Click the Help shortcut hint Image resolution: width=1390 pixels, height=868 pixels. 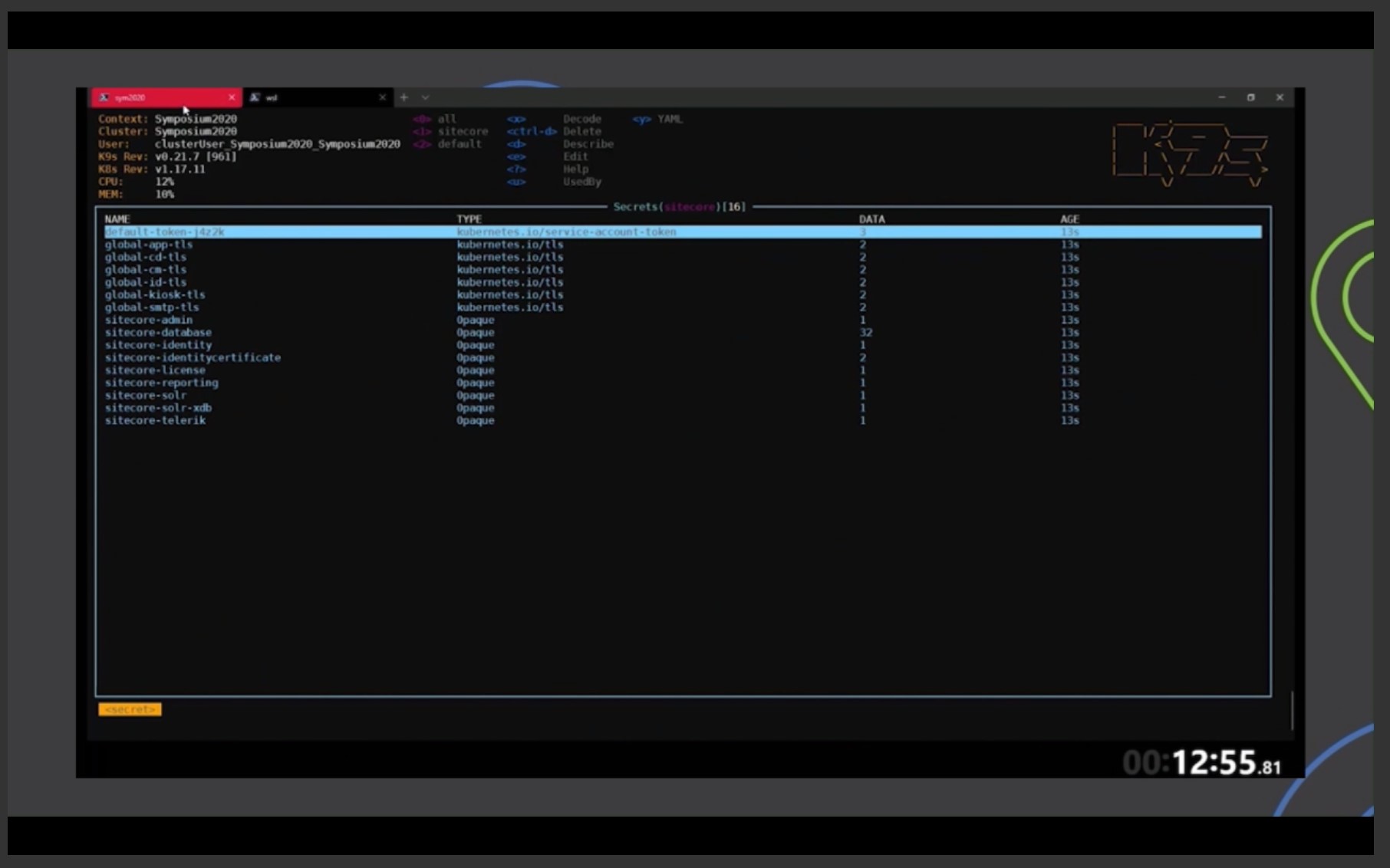pyautogui.click(x=575, y=169)
